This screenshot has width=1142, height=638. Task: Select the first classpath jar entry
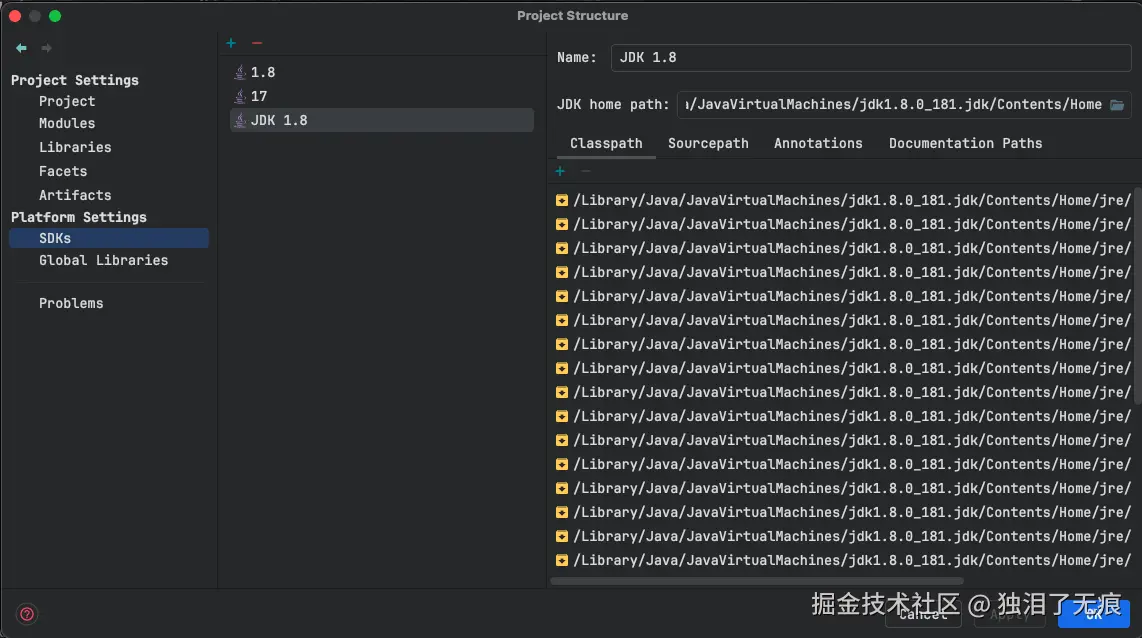850,201
